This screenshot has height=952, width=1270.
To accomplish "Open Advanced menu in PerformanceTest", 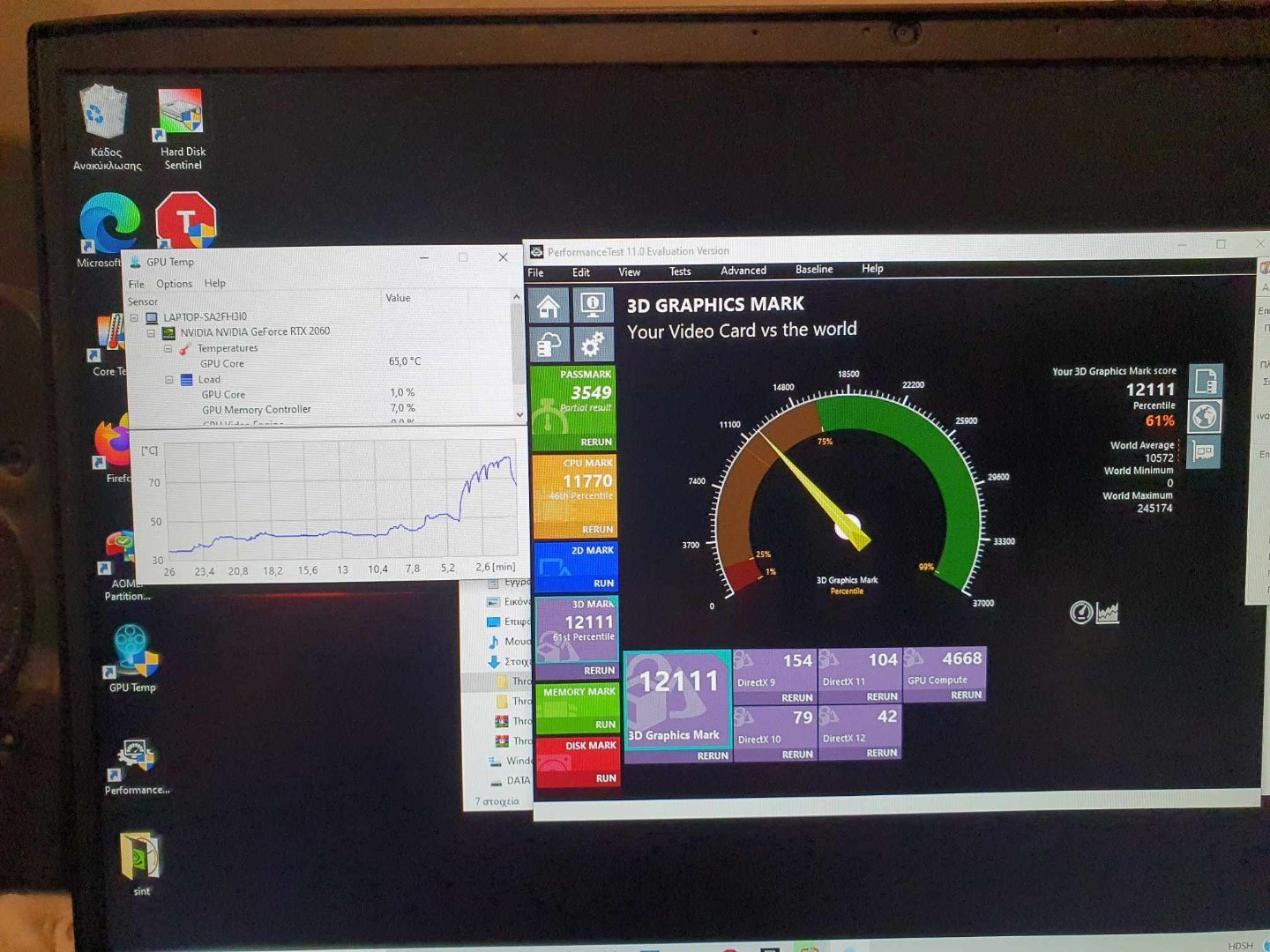I will point(743,271).
